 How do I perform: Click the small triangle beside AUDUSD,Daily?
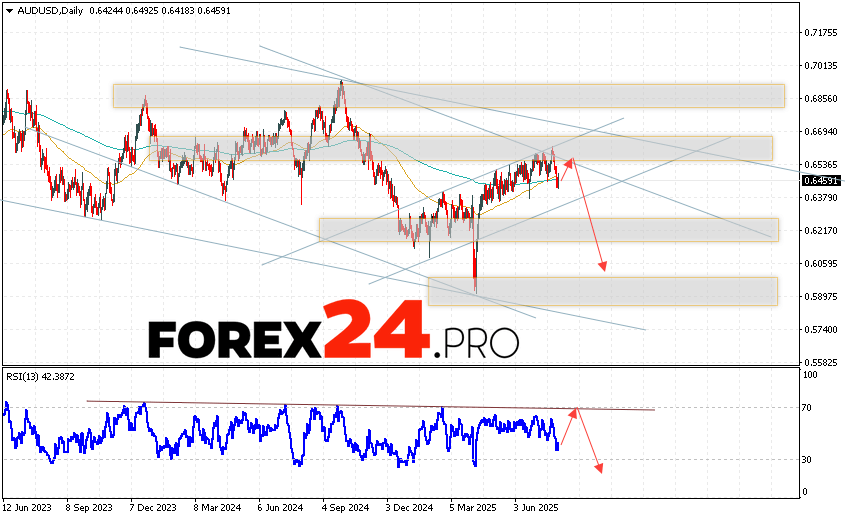pos(8,10)
